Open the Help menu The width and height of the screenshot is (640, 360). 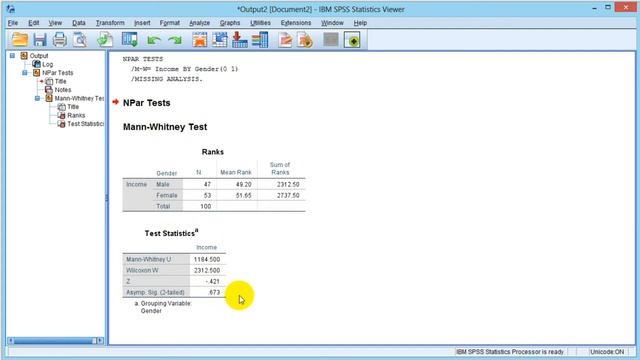[x=360, y=23]
